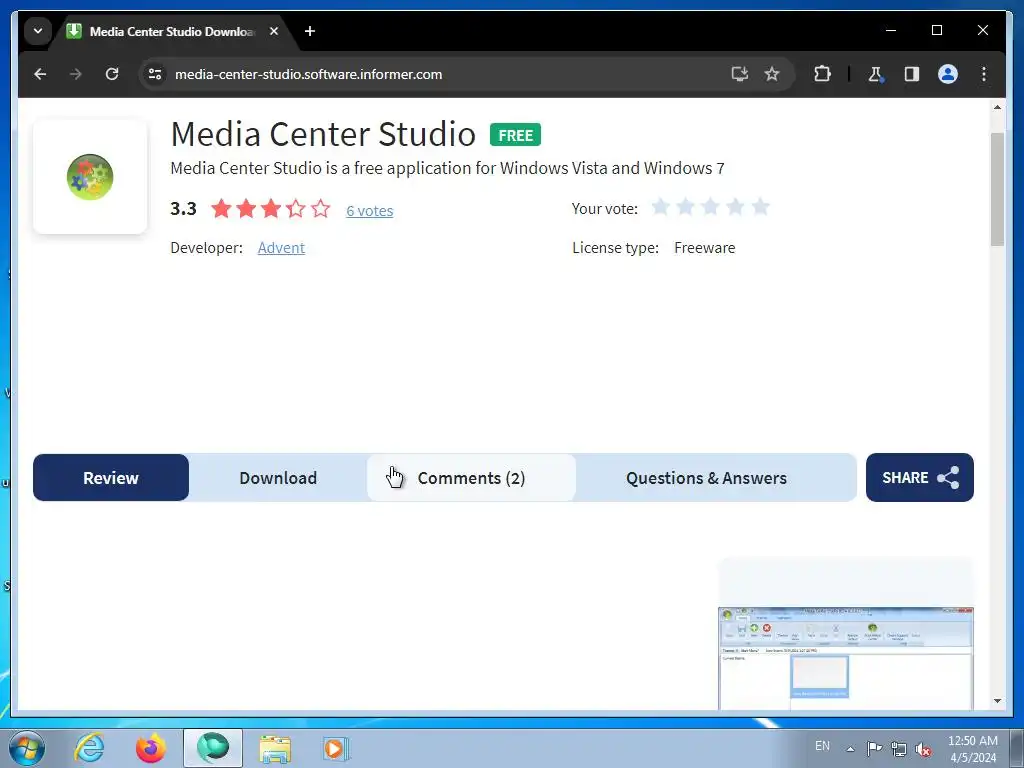Click the muted volume tray icon
The image size is (1024, 768).
click(x=923, y=749)
